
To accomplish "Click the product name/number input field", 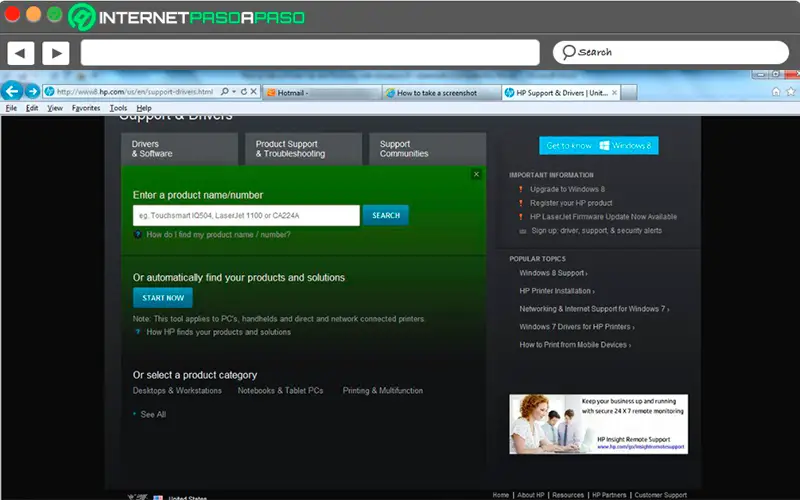I will pos(246,215).
